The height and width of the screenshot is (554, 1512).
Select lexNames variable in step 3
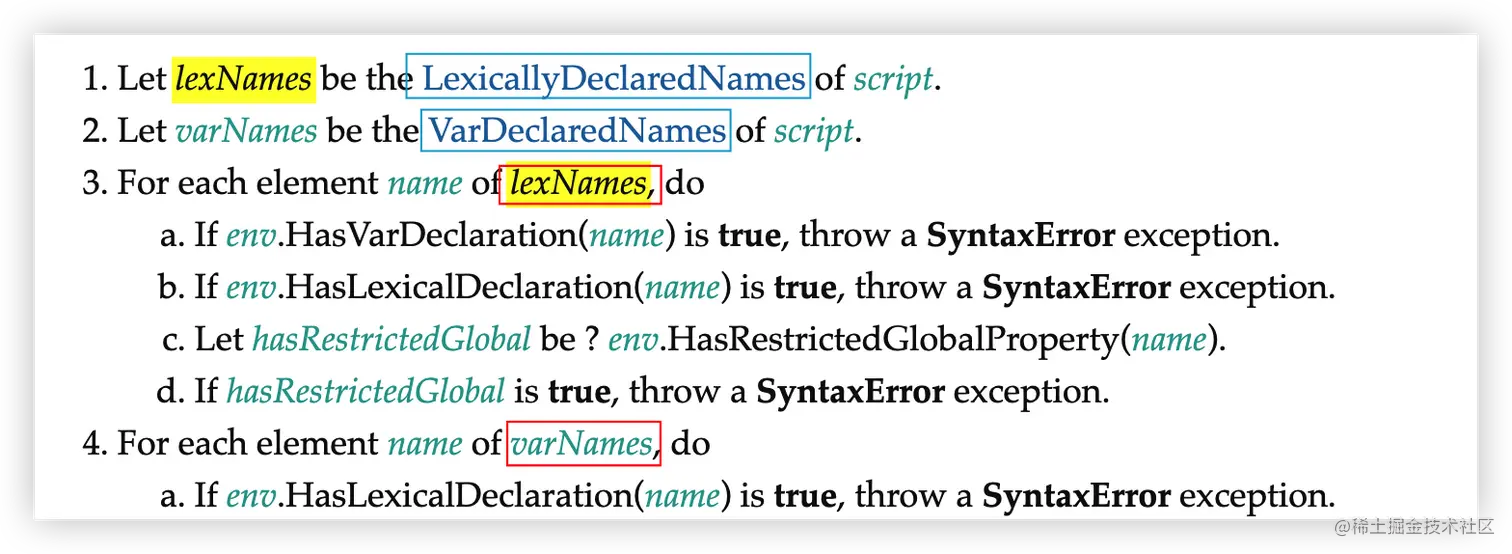click(x=580, y=183)
